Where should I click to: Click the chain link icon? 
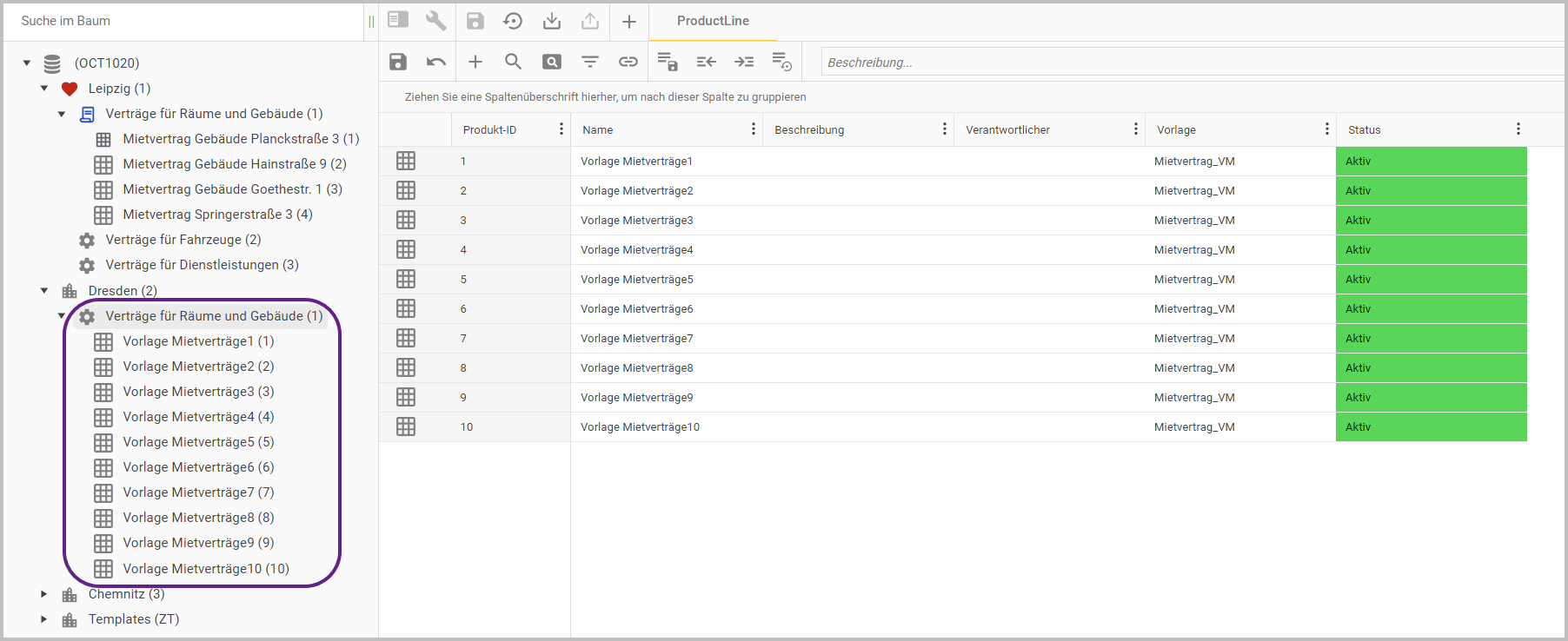(x=628, y=62)
